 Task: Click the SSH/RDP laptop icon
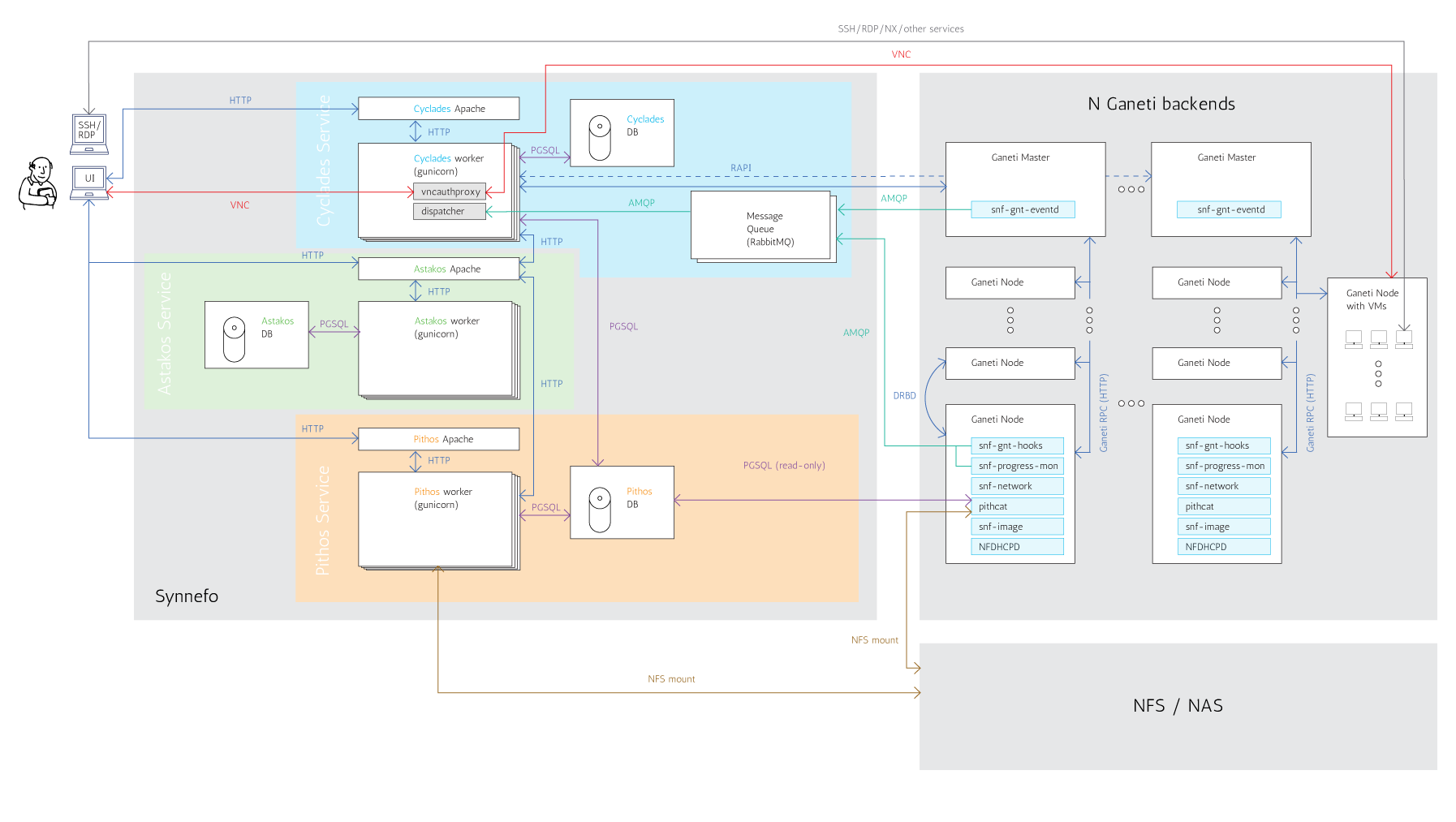(89, 134)
